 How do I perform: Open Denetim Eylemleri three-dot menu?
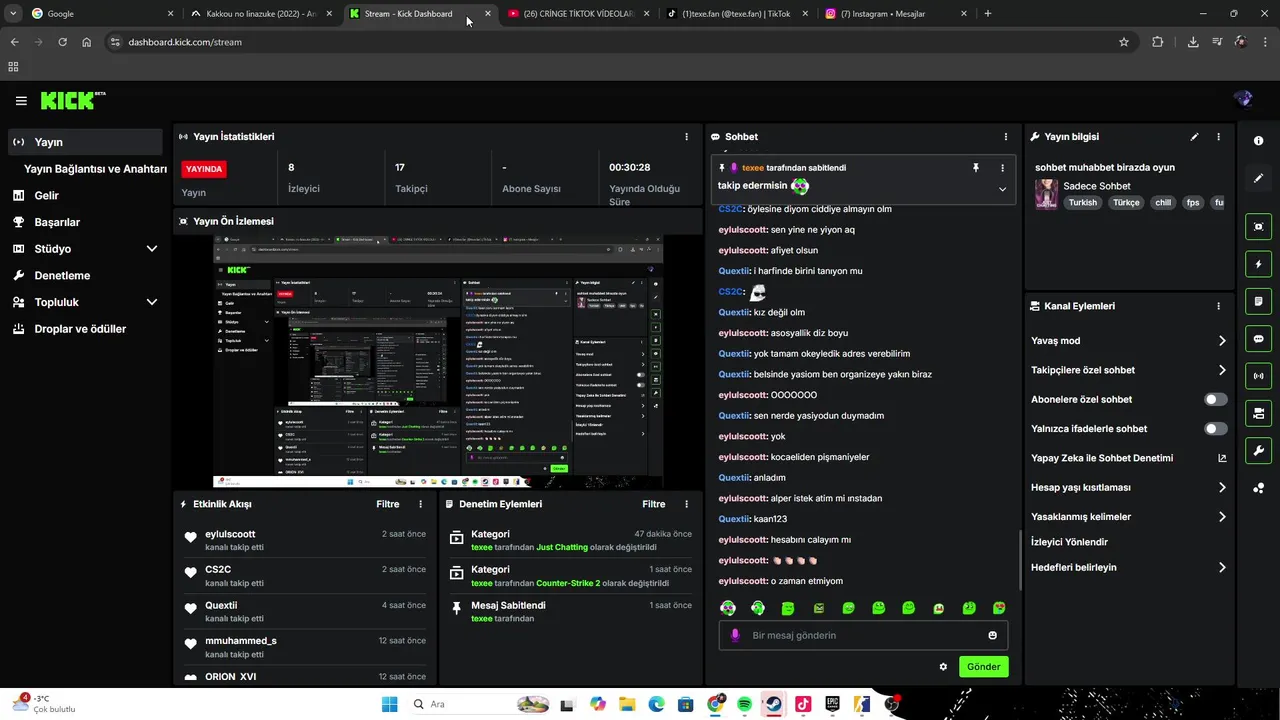[x=686, y=504]
